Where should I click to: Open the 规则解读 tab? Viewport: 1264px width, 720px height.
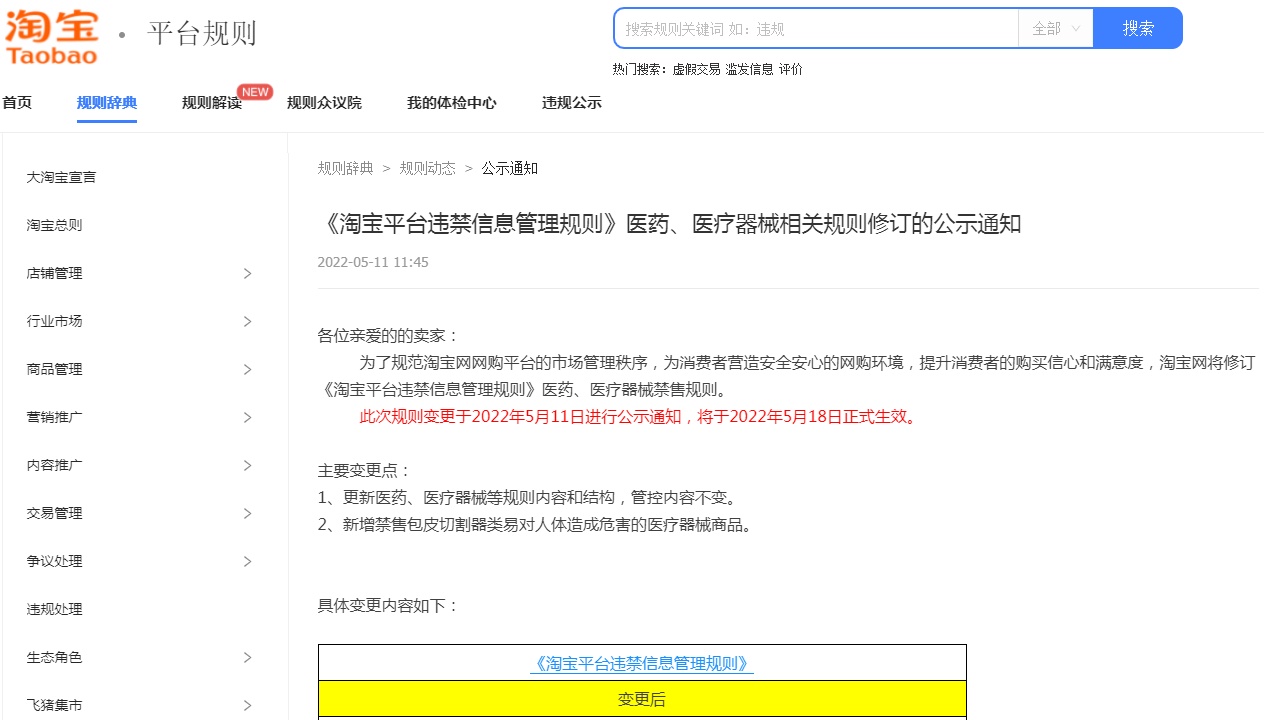click(212, 102)
